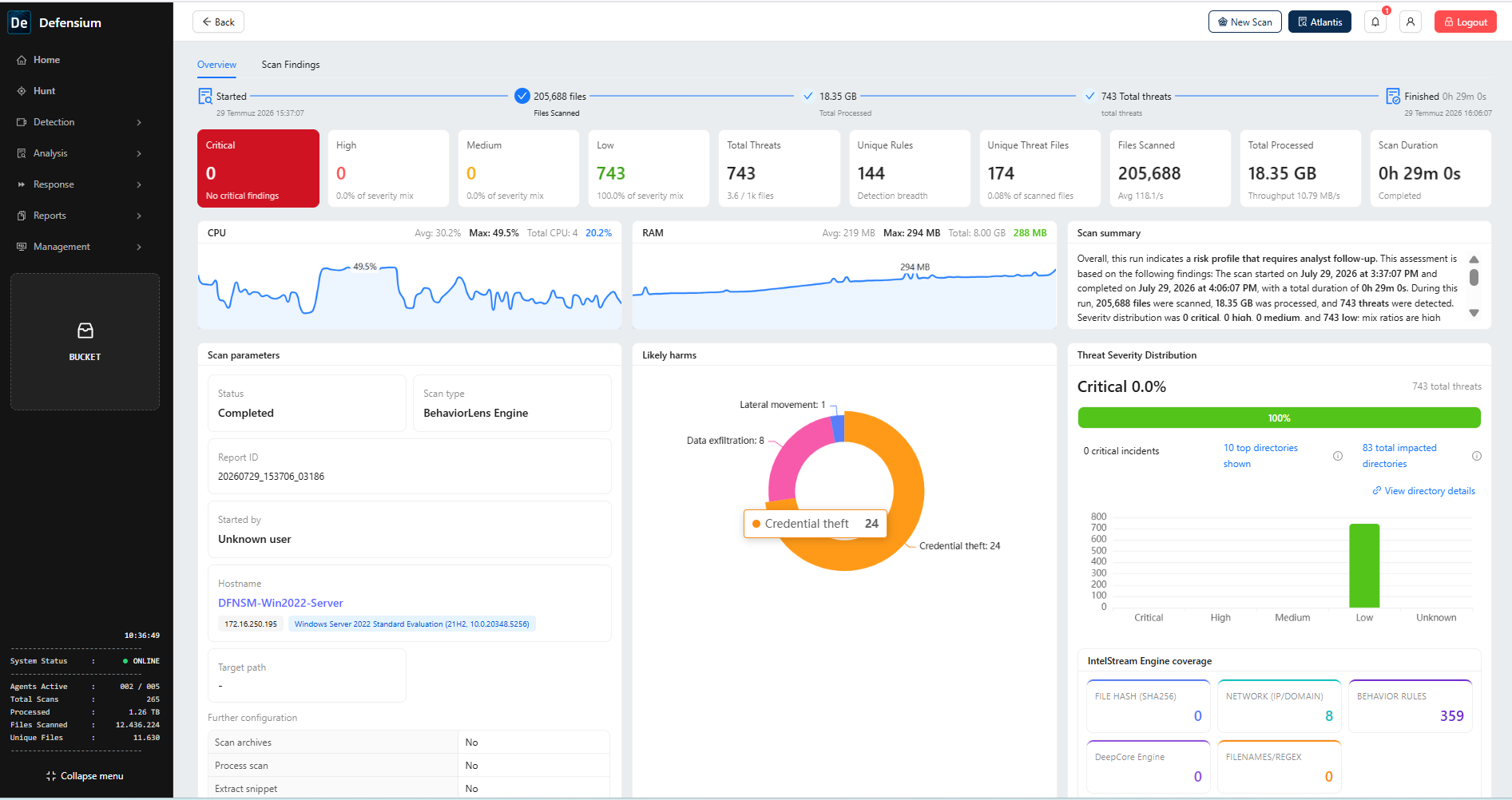
Task: Switch to the Overview tab
Action: (216, 65)
